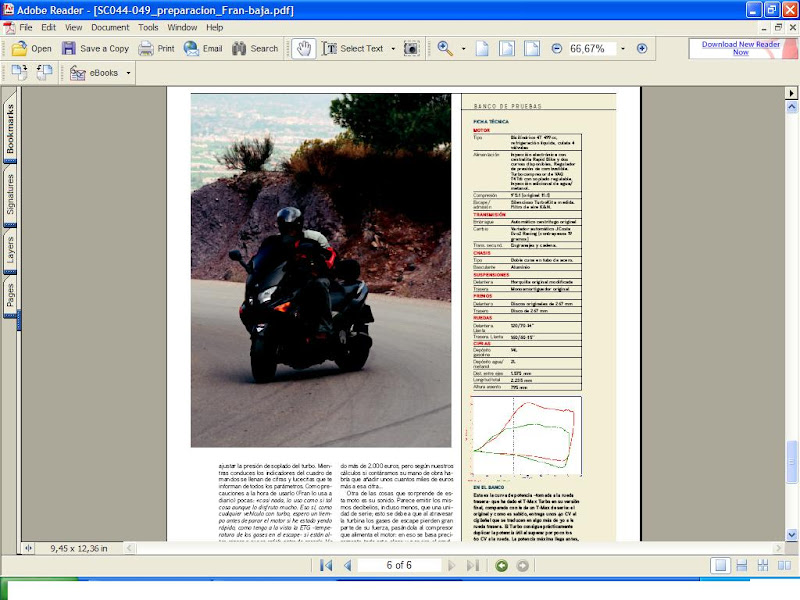Viewport: 800px width, 600px height.
Task: Click the green Previous View arrow
Action: pos(502,566)
